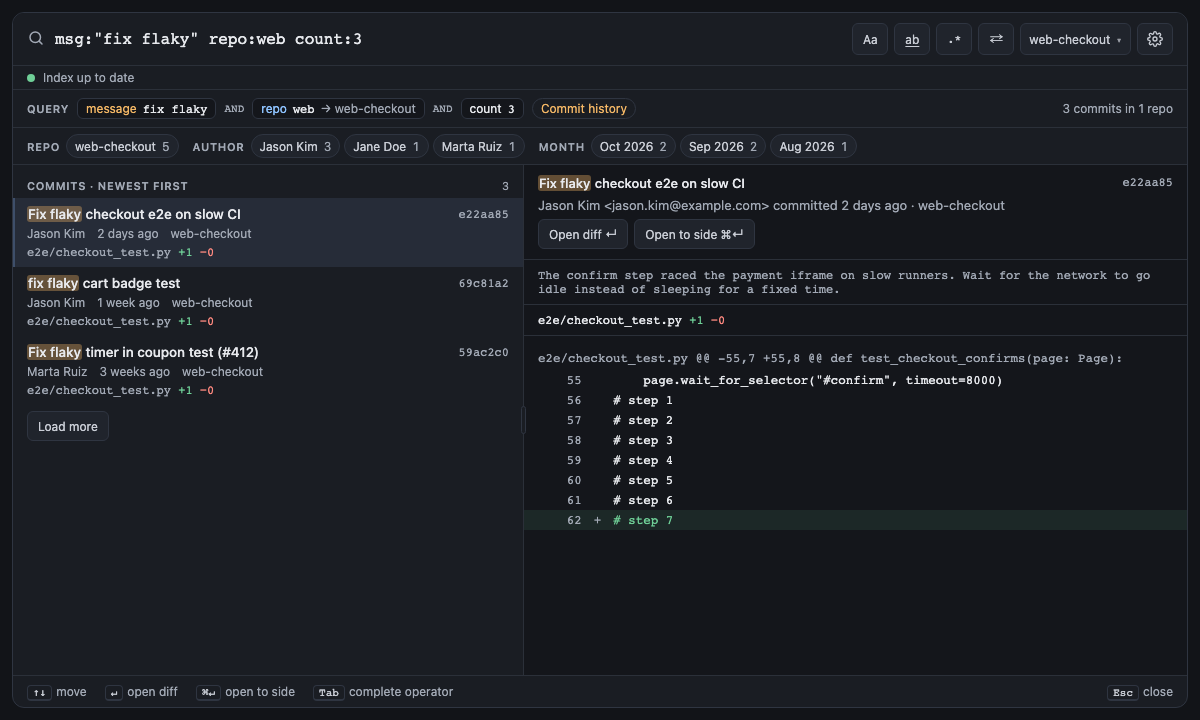
Task: Open the web-checkout repo dropdown
Action: (1075, 39)
